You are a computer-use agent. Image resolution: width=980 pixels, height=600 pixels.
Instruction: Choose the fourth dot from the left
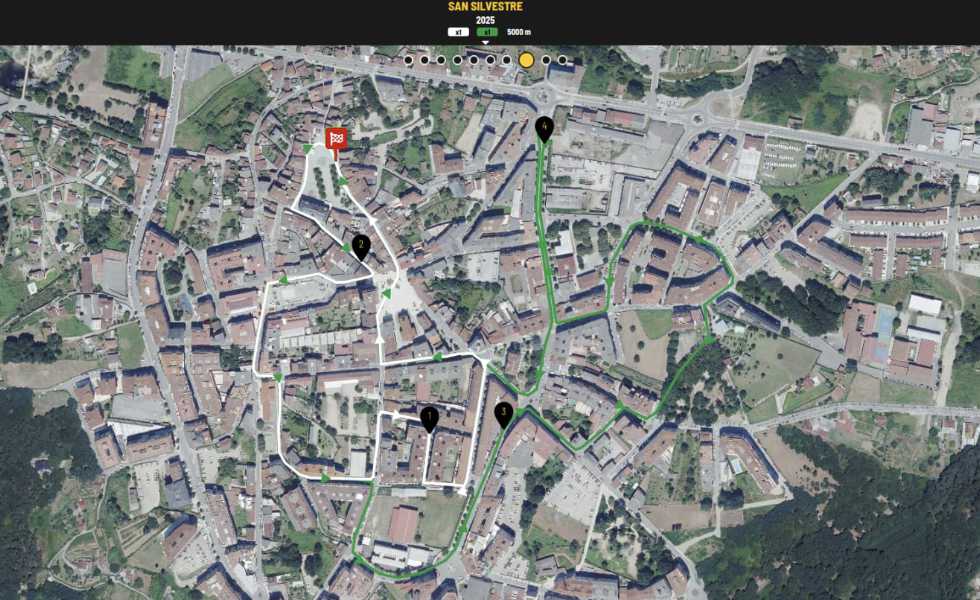457,60
